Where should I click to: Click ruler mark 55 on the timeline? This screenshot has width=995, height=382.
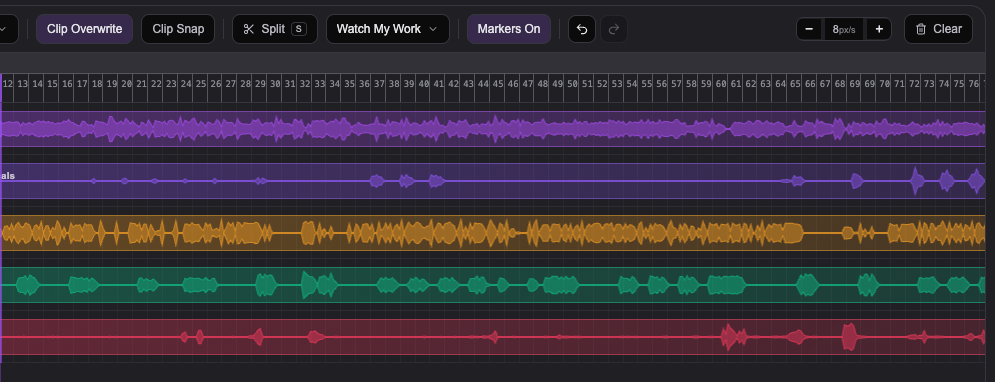tap(646, 83)
